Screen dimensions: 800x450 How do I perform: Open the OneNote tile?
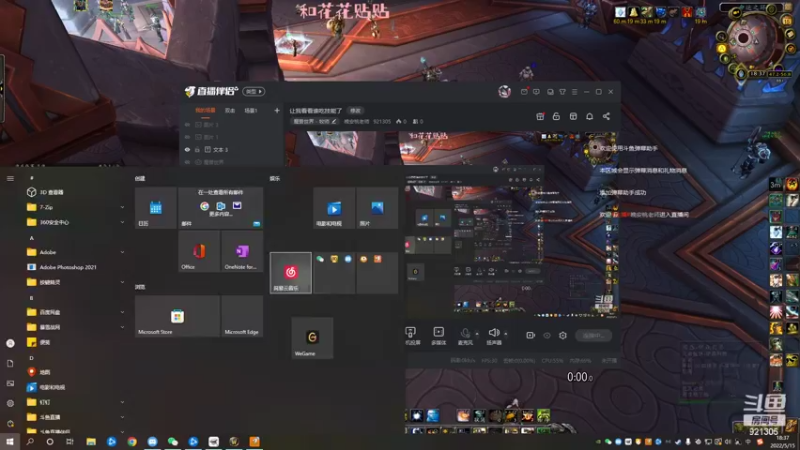coord(242,251)
